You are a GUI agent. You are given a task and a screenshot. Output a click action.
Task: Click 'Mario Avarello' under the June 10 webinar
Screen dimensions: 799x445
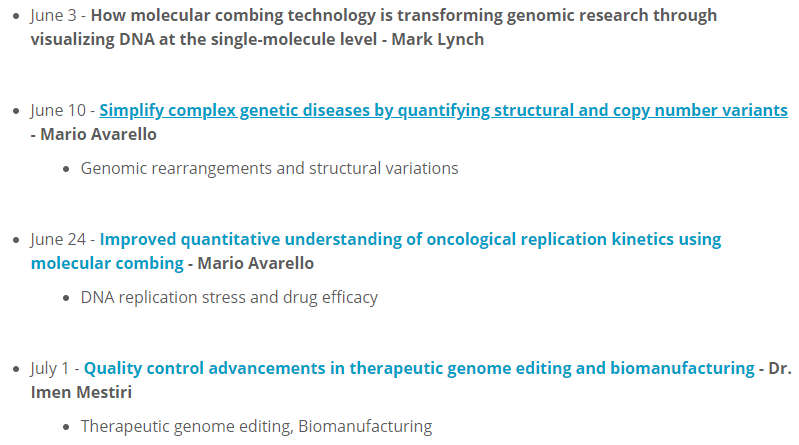click(98, 134)
